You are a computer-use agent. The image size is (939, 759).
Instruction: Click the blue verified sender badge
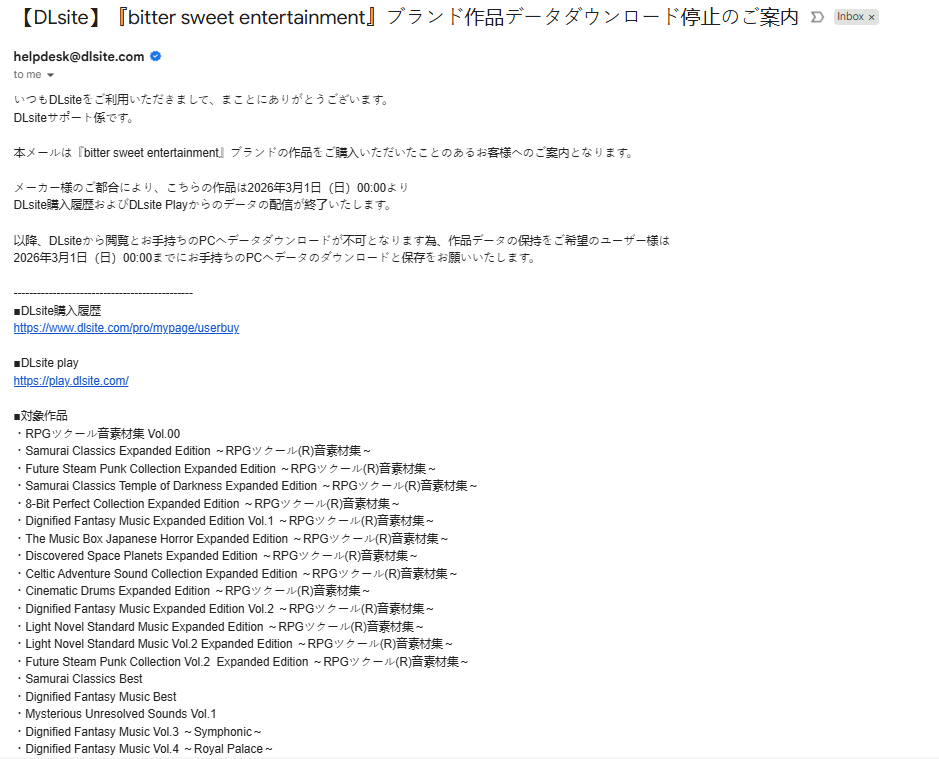[x=155, y=57]
